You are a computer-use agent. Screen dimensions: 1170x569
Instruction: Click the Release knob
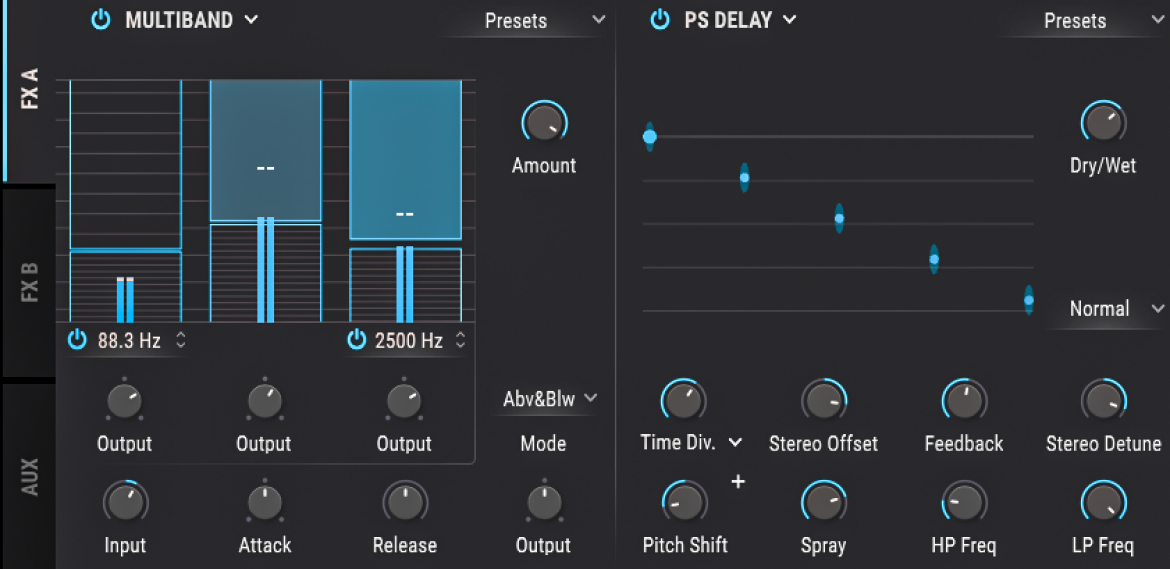404,502
